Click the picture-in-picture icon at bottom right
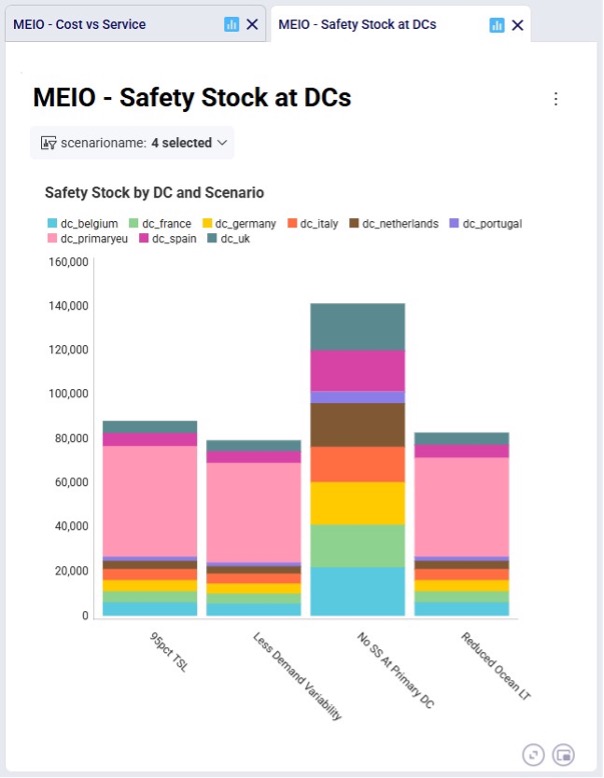Screen dimensions: 604x778 tap(563, 755)
